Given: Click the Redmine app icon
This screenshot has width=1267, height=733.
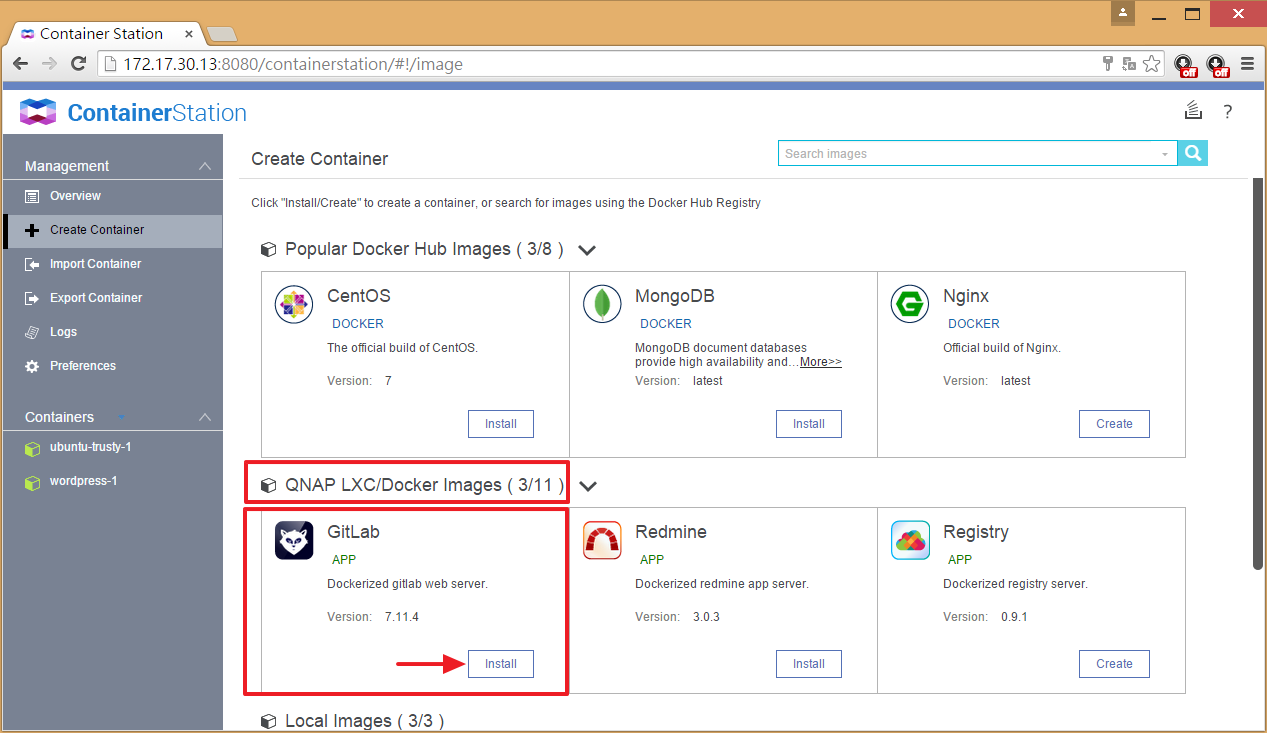Looking at the screenshot, I should [x=602, y=541].
